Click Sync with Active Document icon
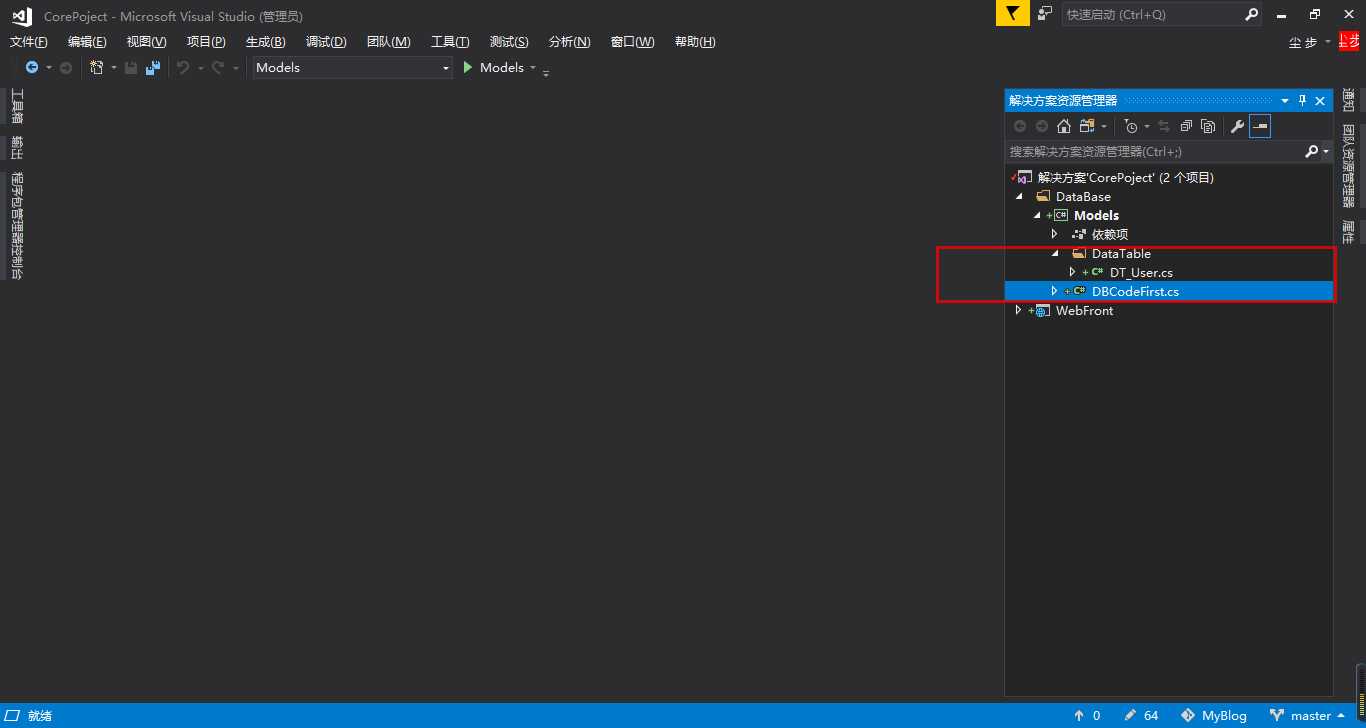 [1164, 126]
